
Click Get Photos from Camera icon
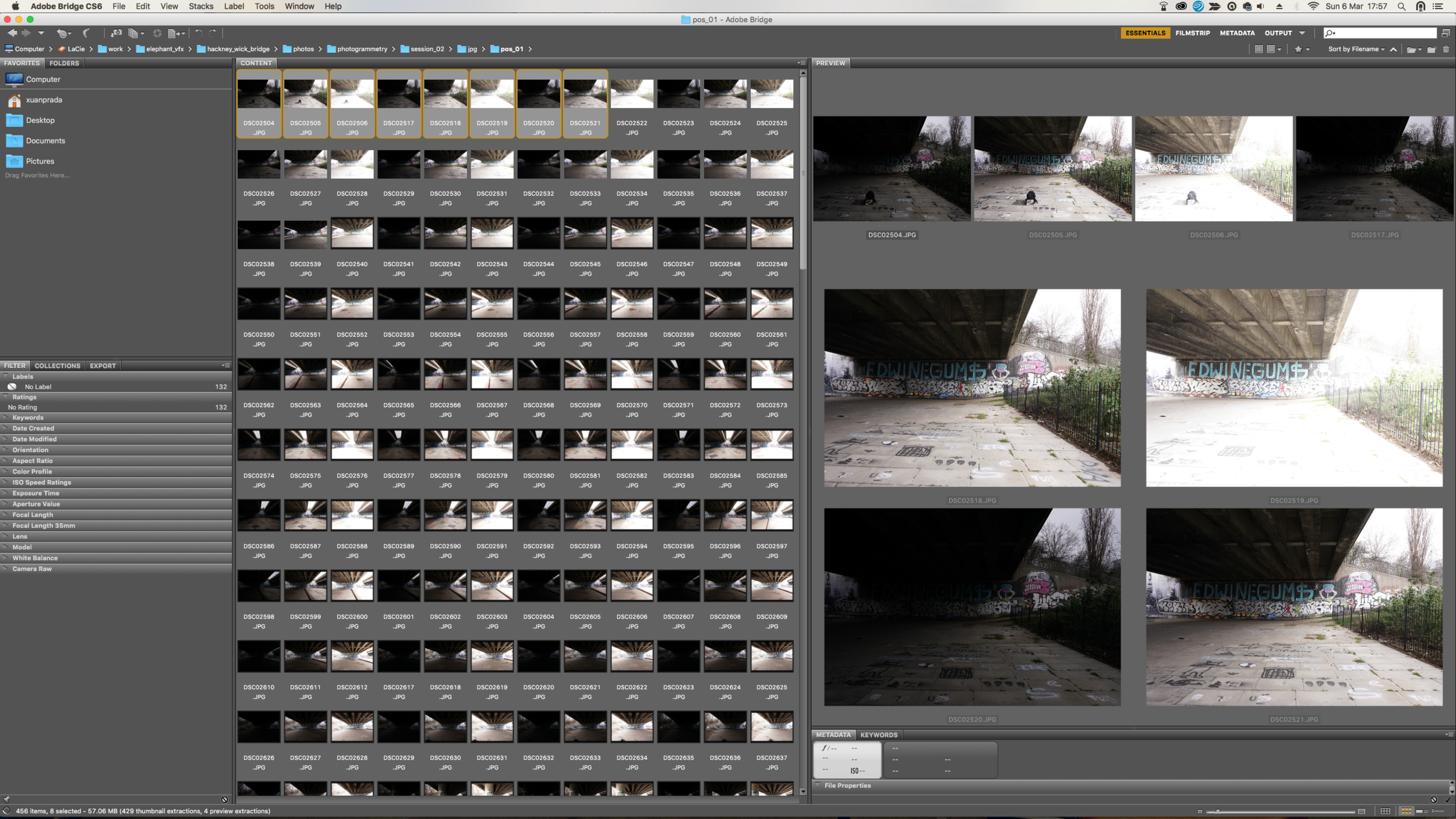coord(116,33)
